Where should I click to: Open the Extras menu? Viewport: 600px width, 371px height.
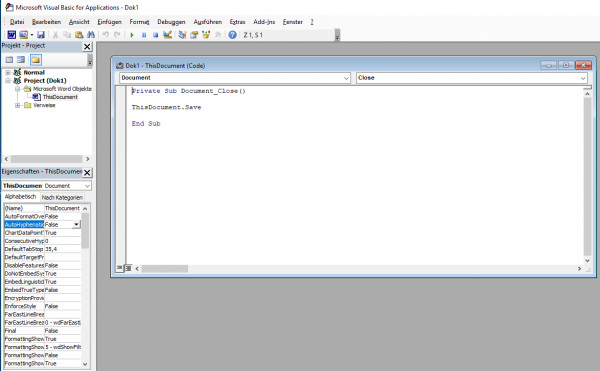pyautogui.click(x=237, y=22)
